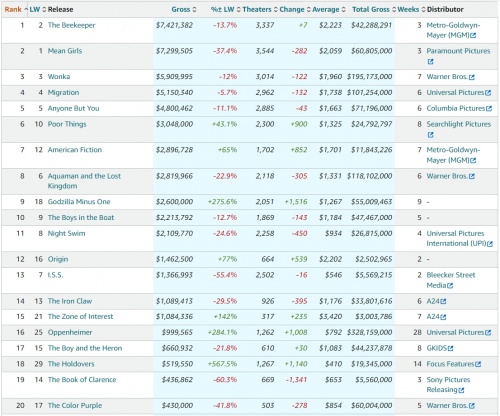This screenshot has width=500, height=416.
Task: Click external link icon beside Bleecker Street Media
Action: coord(450,286)
